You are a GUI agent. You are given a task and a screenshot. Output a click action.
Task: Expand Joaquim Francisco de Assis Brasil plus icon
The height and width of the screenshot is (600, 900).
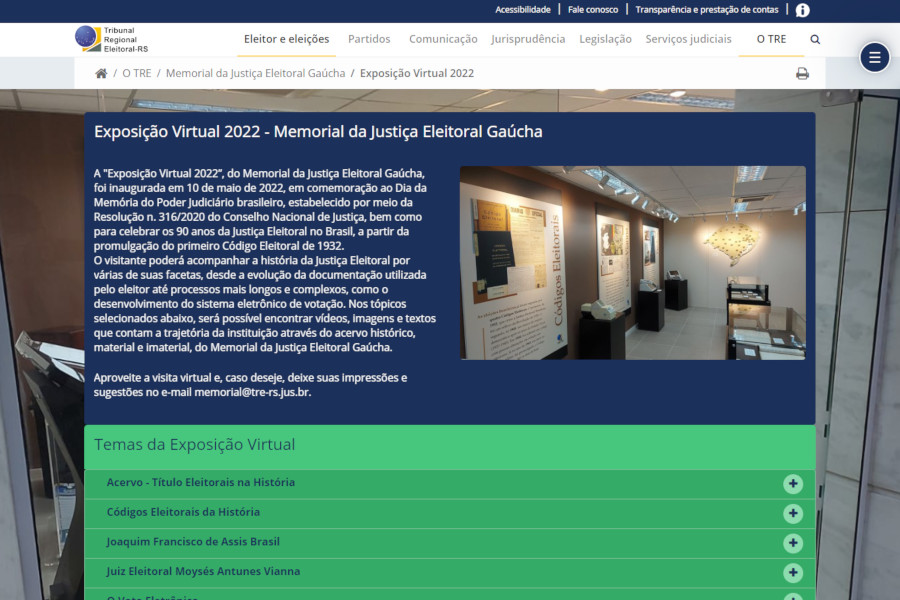coord(793,543)
